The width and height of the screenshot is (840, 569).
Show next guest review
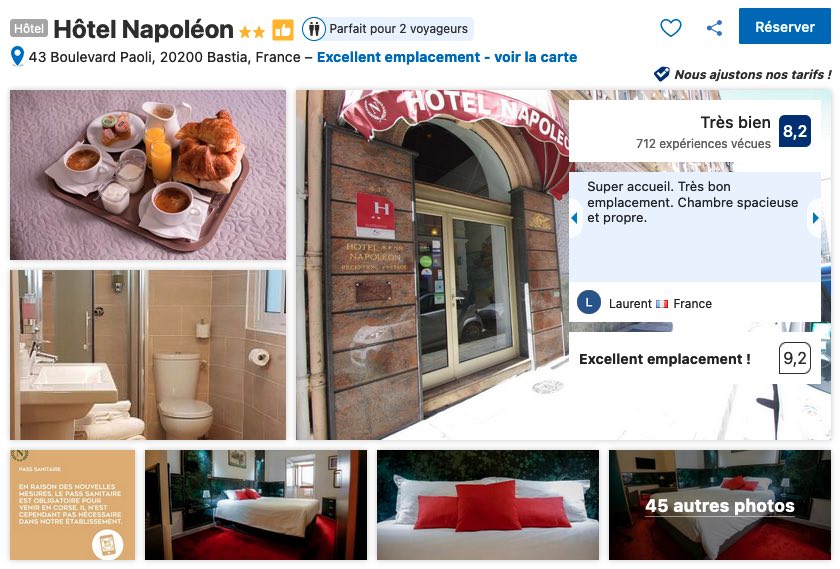pyautogui.click(x=815, y=218)
